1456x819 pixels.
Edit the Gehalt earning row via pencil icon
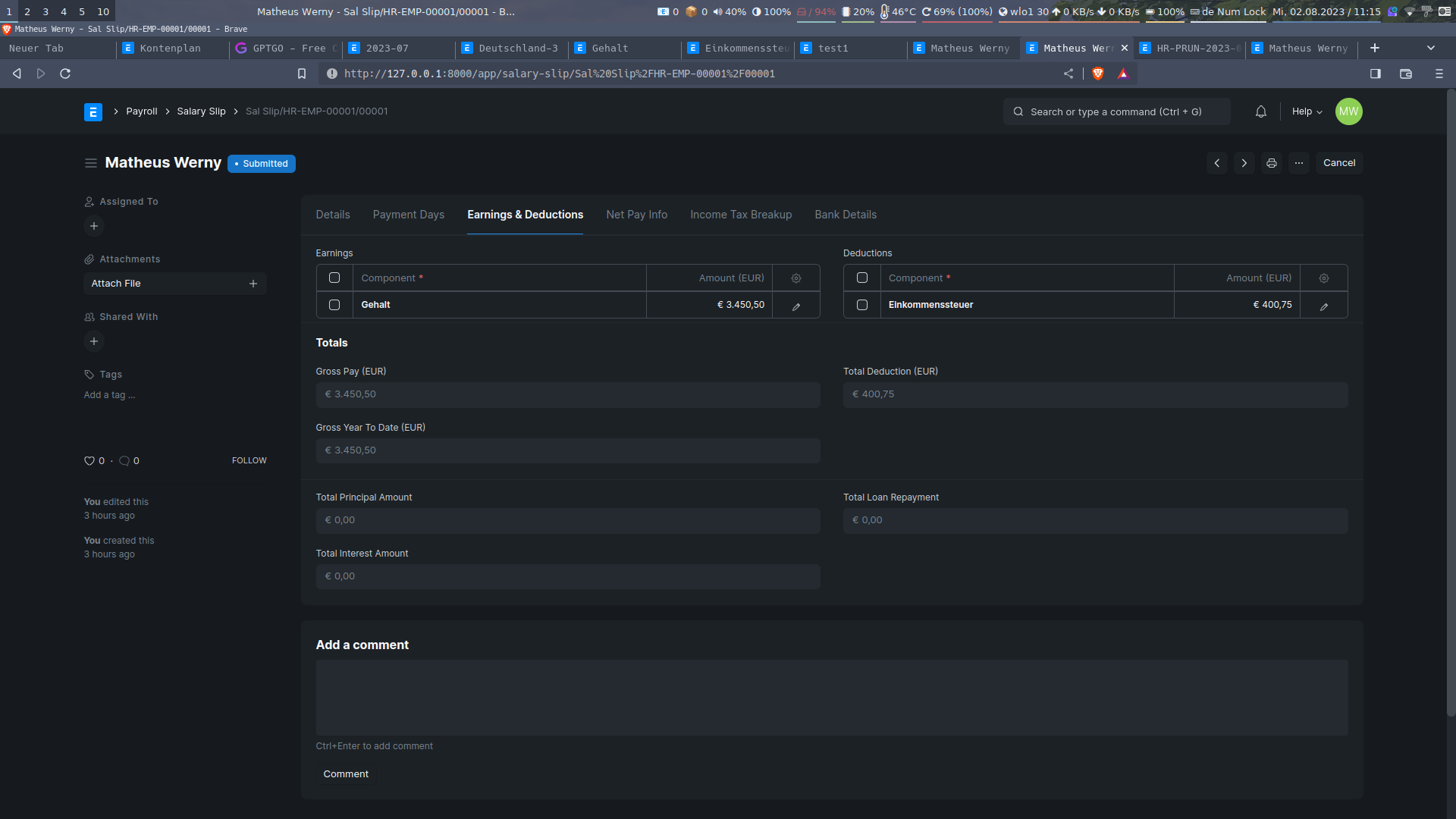point(795,306)
